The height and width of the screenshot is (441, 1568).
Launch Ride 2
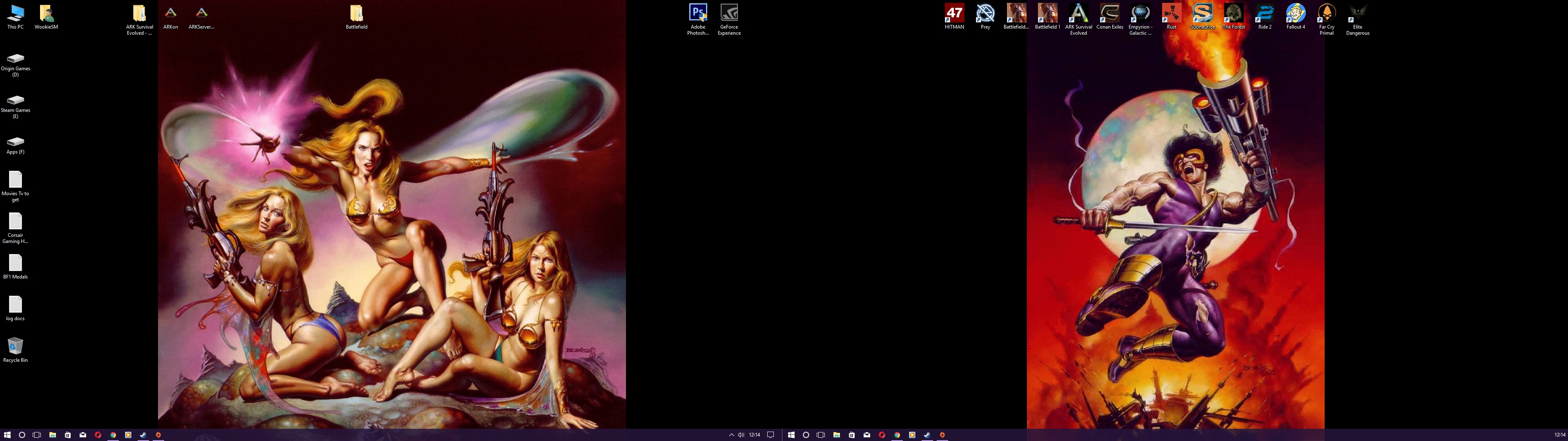point(1264,17)
